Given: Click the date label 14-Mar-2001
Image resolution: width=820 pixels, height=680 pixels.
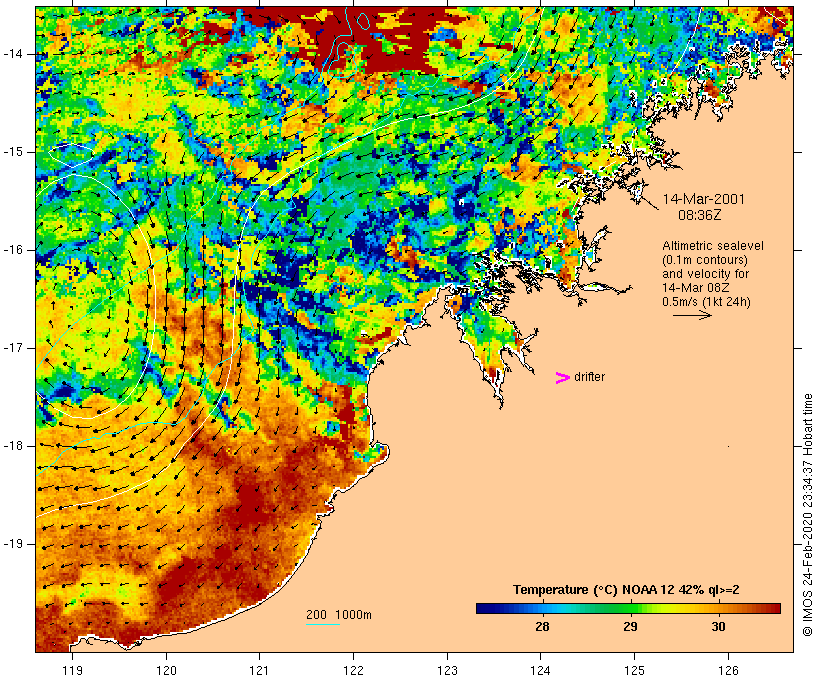Looking at the screenshot, I should pos(703,199).
